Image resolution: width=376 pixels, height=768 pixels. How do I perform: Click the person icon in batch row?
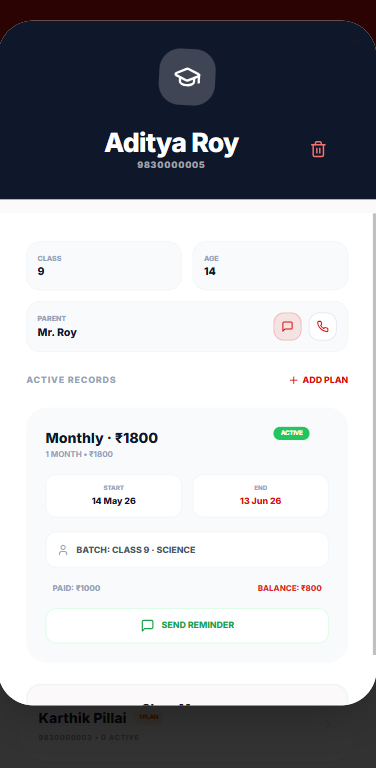(x=63, y=550)
